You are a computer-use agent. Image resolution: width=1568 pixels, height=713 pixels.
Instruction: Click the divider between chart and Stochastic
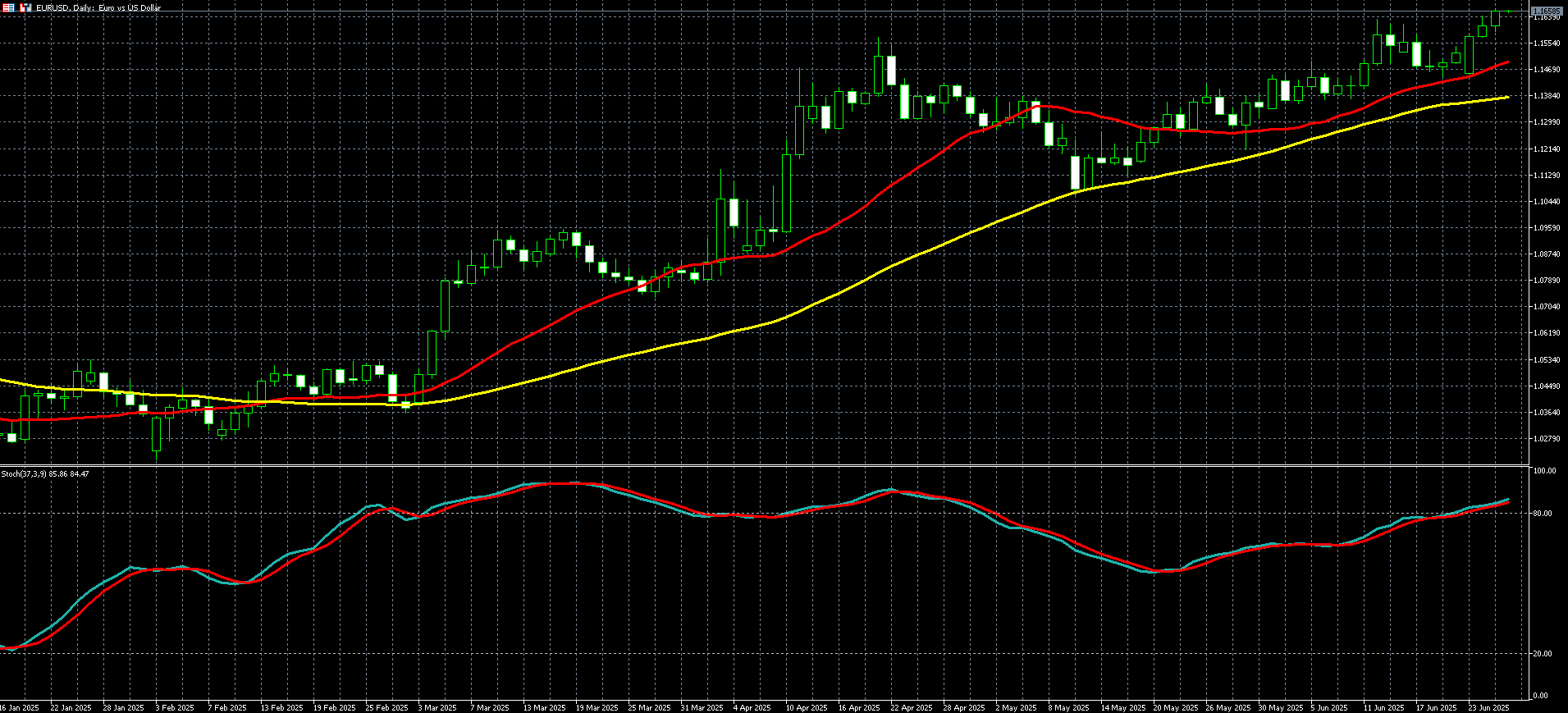point(763,465)
